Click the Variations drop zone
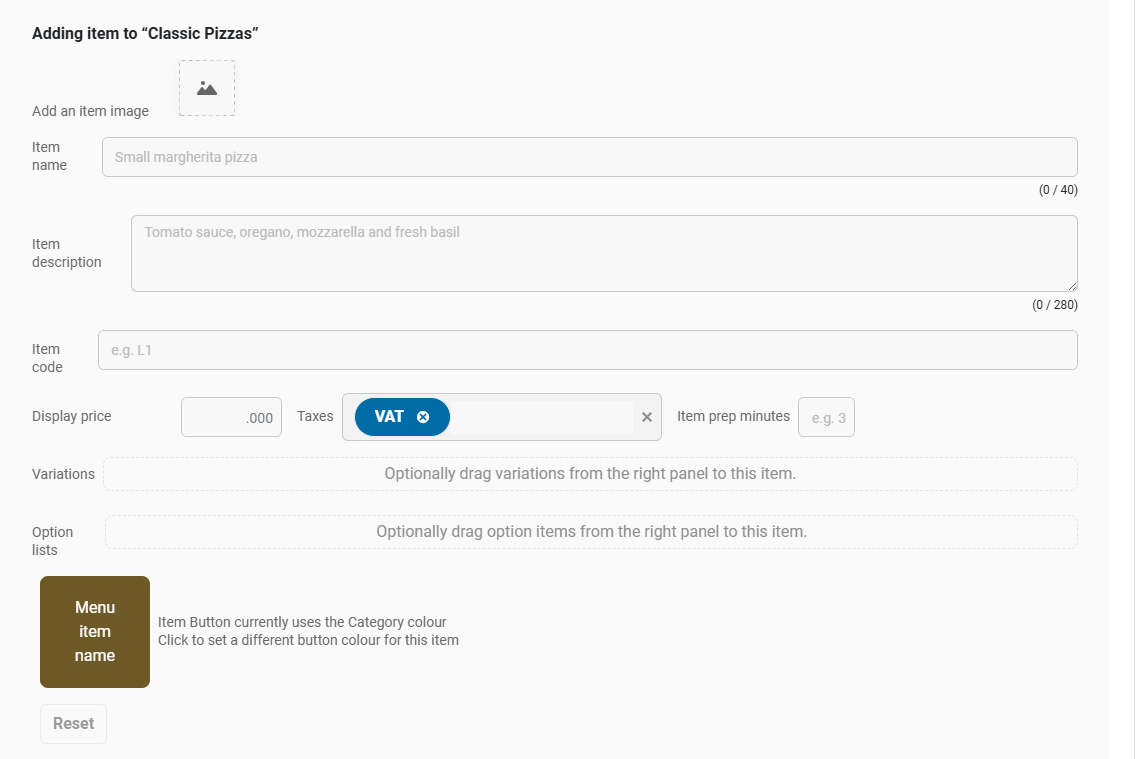The image size is (1135, 759). [x=590, y=474]
